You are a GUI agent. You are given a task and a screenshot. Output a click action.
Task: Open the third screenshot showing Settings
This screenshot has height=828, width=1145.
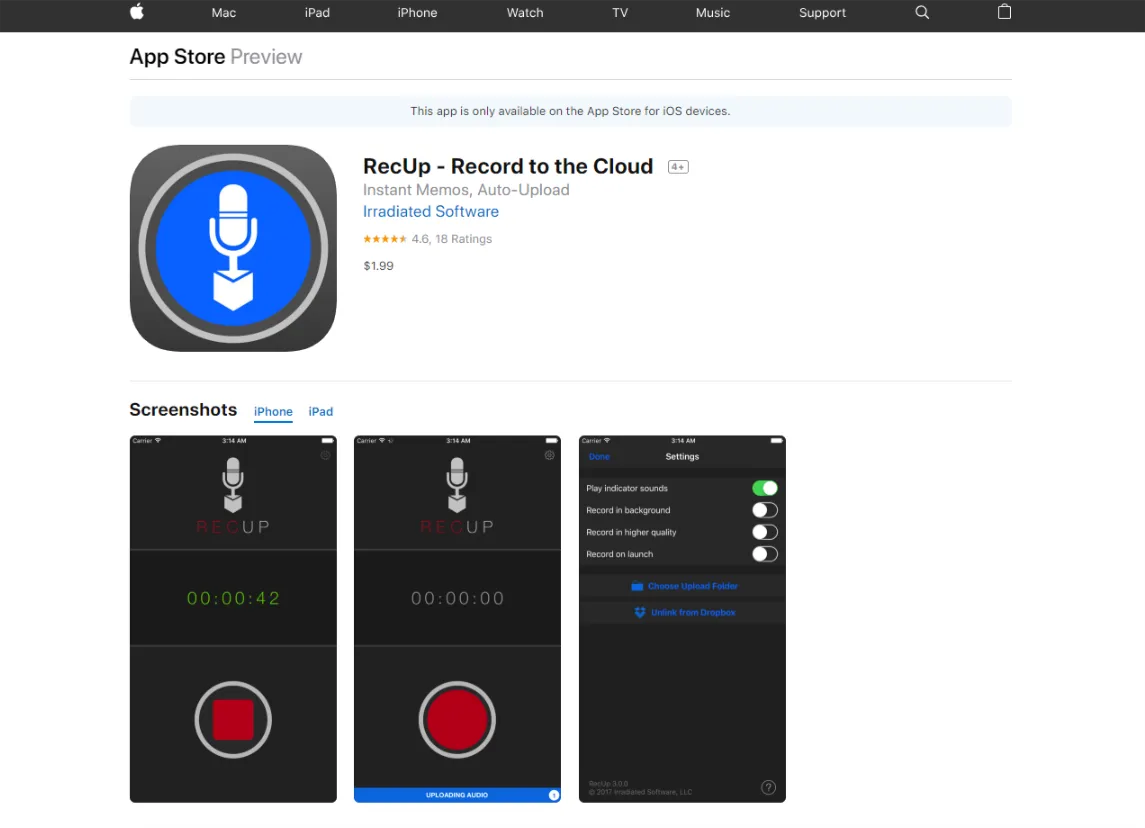click(682, 619)
